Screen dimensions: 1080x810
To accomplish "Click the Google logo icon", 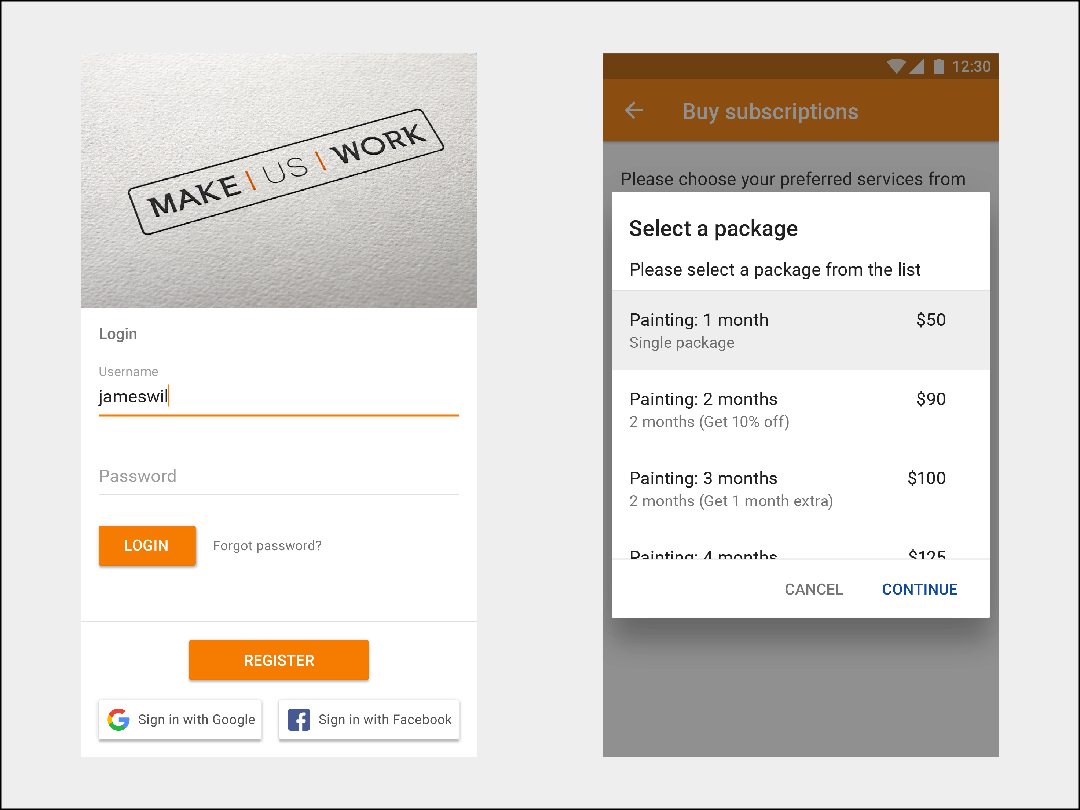I will pos(119,720).
